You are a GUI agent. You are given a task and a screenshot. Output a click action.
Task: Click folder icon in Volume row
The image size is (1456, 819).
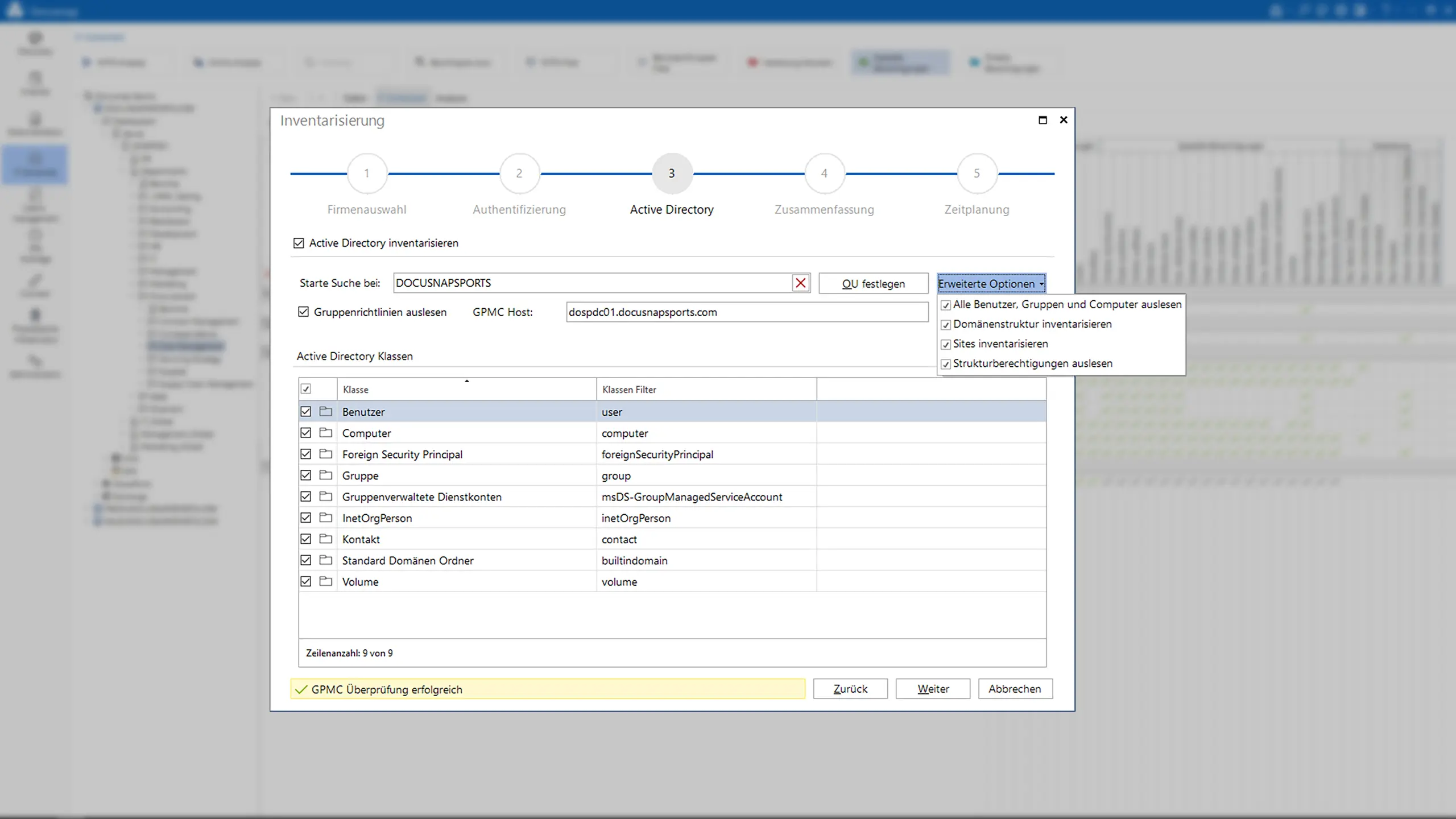(326, 581)
